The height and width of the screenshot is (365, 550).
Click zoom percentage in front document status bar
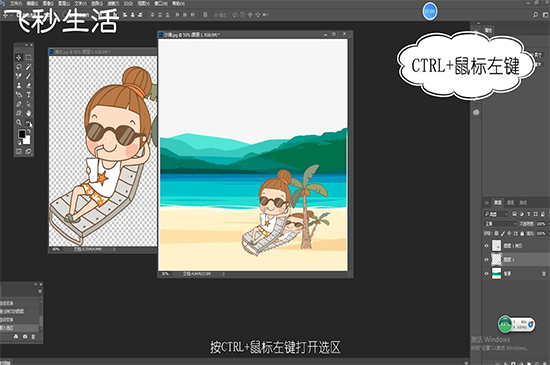(165, 274)
